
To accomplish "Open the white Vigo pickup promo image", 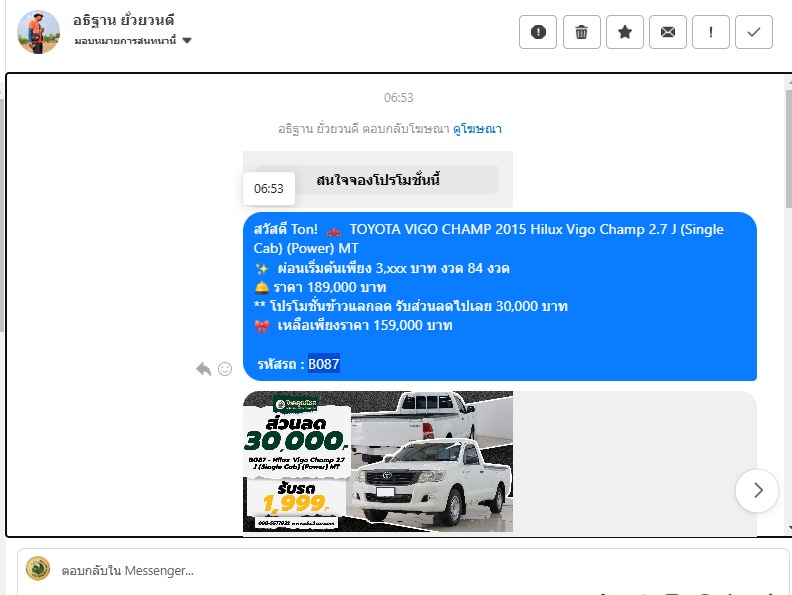I will [x=378, y=461].
